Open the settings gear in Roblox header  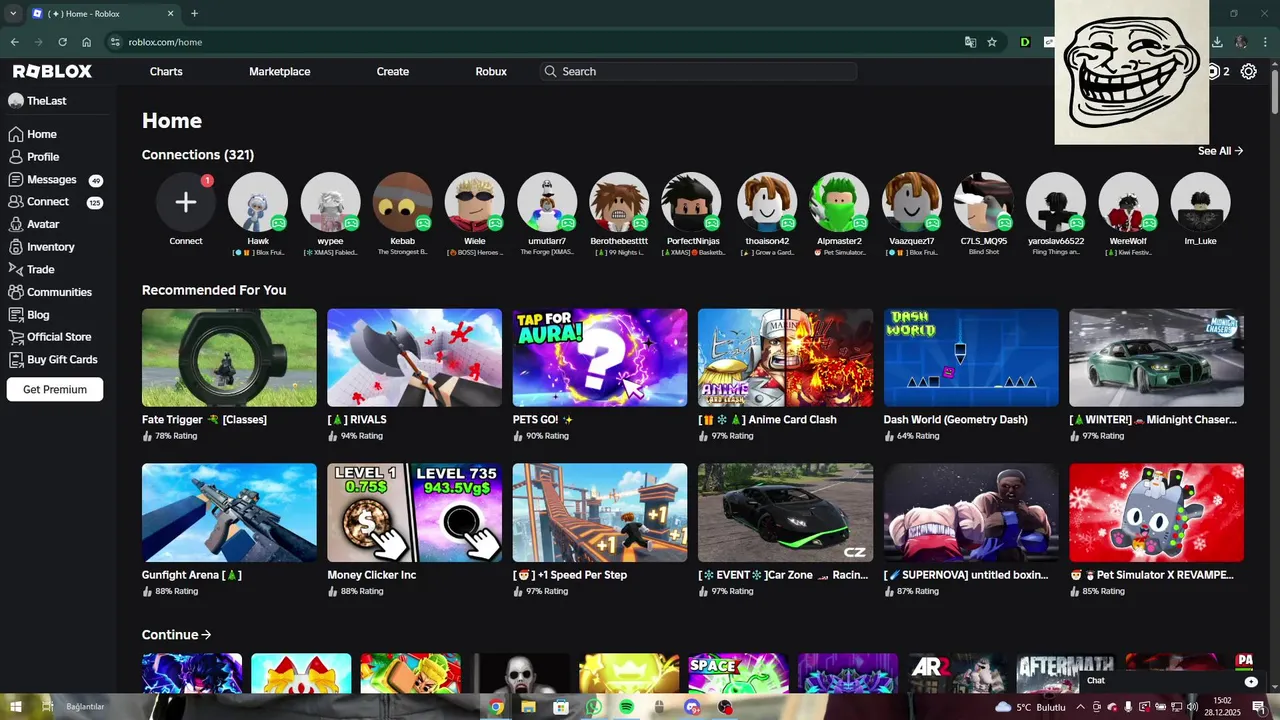(x=1249, y=71)
